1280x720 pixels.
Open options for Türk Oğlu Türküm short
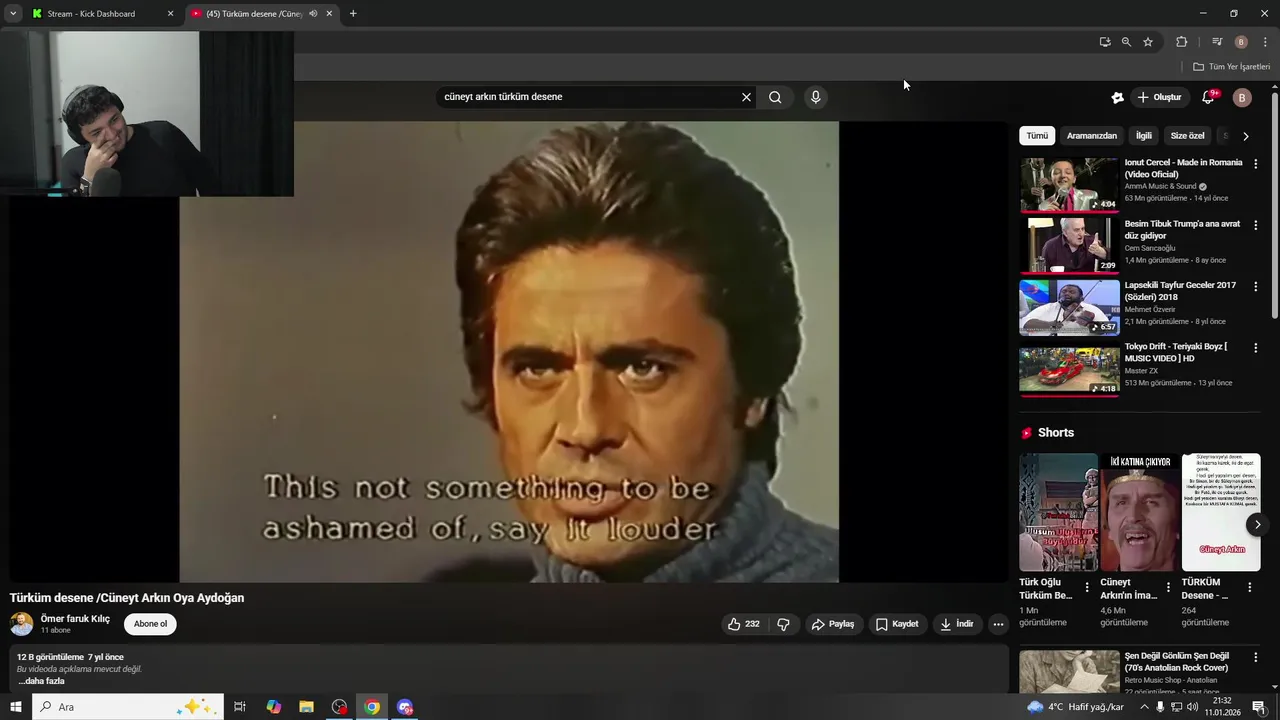coord(1087,588)
